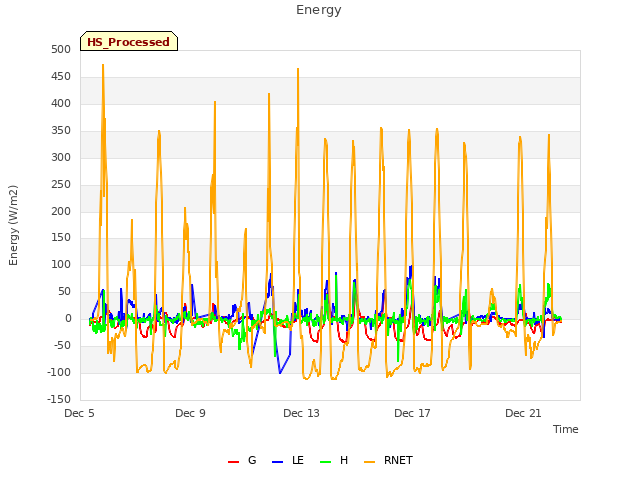This screenshot has width=640, height=480.
Task: Click the green H legend color marker
Action: click(x=326, y=462)
